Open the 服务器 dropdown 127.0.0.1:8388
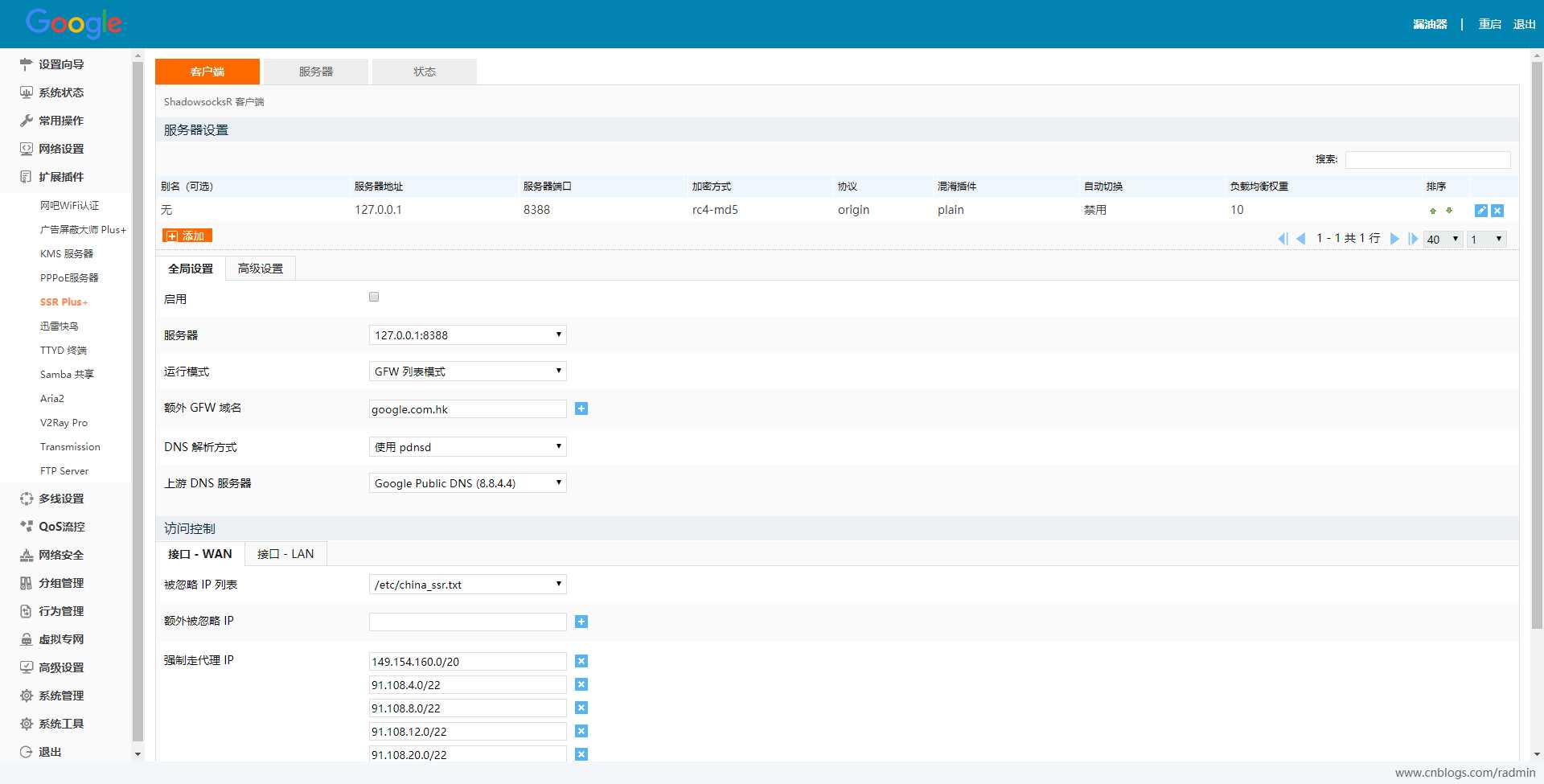Image resolution: width=1544 pixels, height=784 pixels. click(x=468, y=335)
